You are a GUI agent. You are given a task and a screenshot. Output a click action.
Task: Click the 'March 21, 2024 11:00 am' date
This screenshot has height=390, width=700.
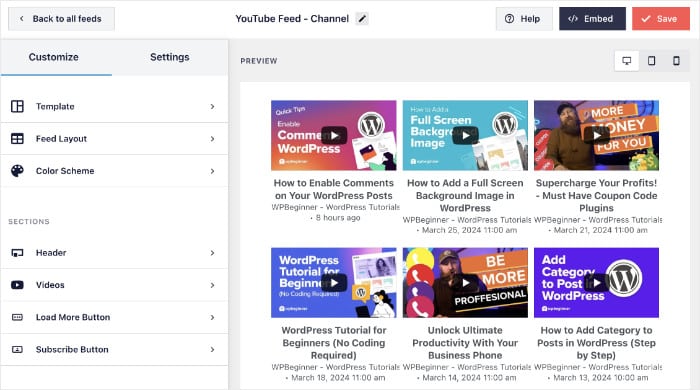[600, 230]
